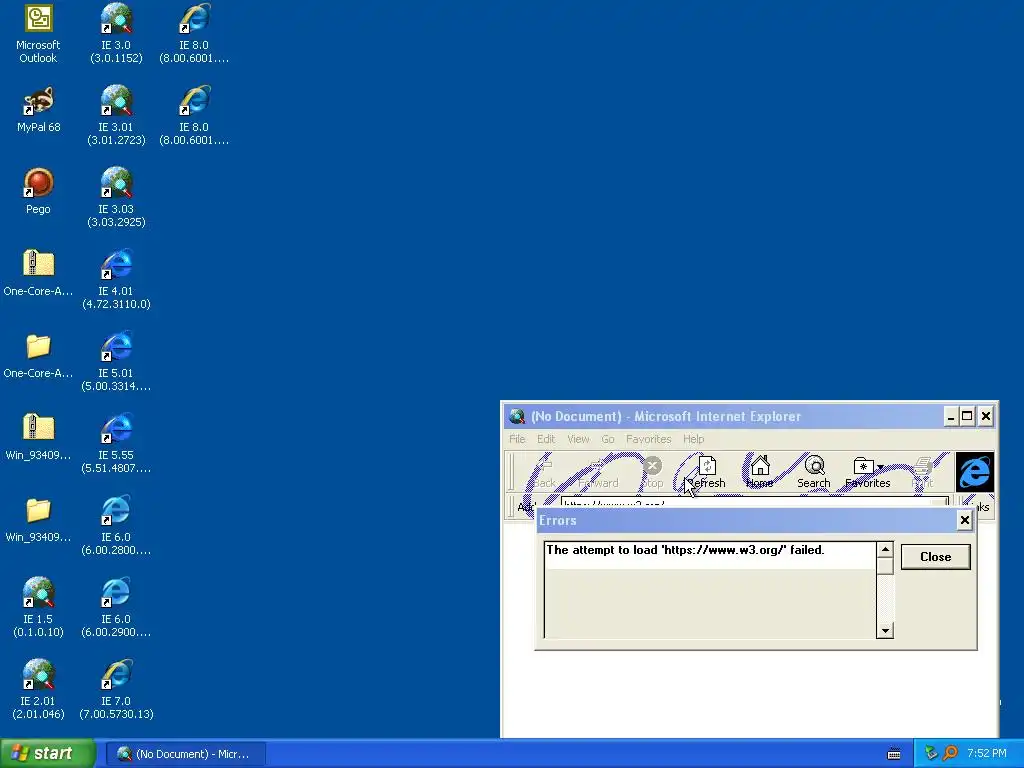Viewport: 1024px width, 768px height.
Task: Open IE 5.55 (5.51.4807) shortcut
Action: tap(116, 444)
